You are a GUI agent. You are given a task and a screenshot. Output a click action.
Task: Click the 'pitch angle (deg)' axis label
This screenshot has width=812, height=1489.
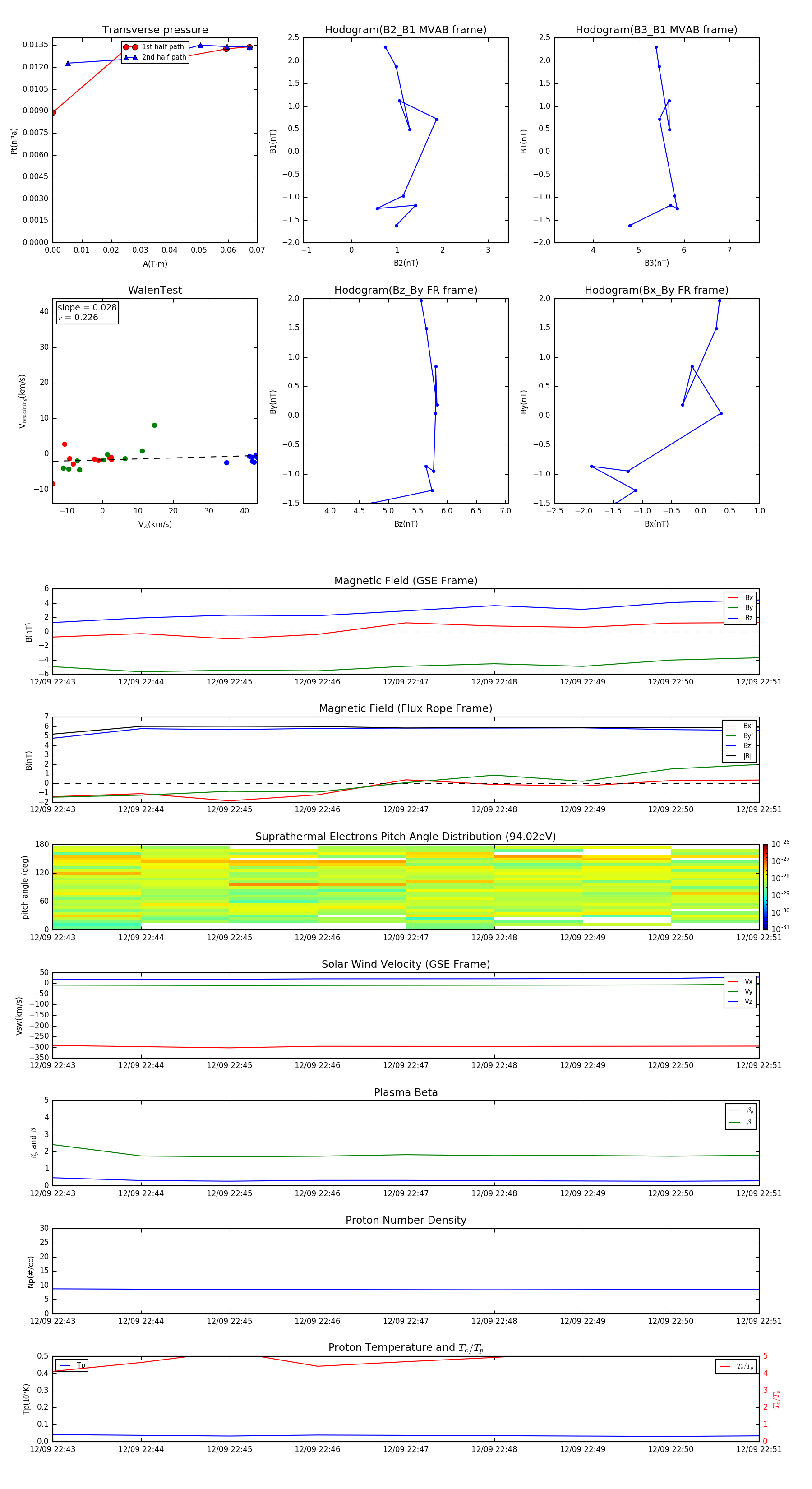[x=25, y=887]
